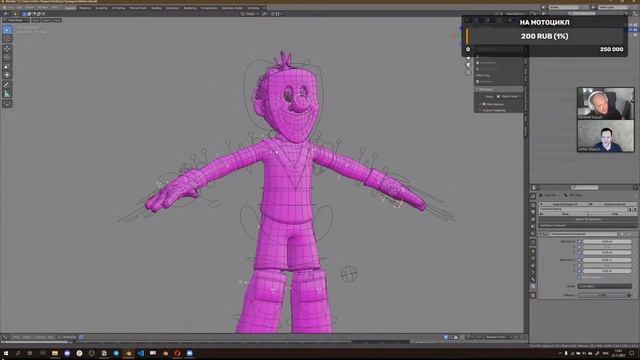Open the World properties tab
Viewport: 640px width, 360px height.
pos(533,233)
